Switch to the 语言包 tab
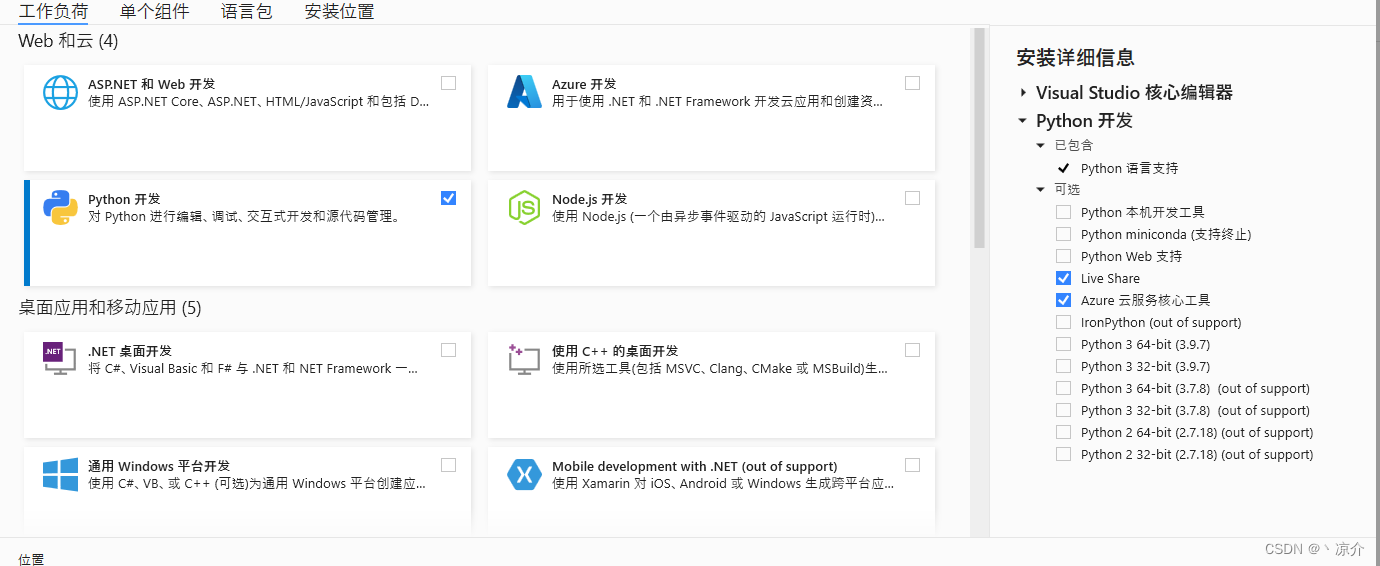 tap(247, 12)
